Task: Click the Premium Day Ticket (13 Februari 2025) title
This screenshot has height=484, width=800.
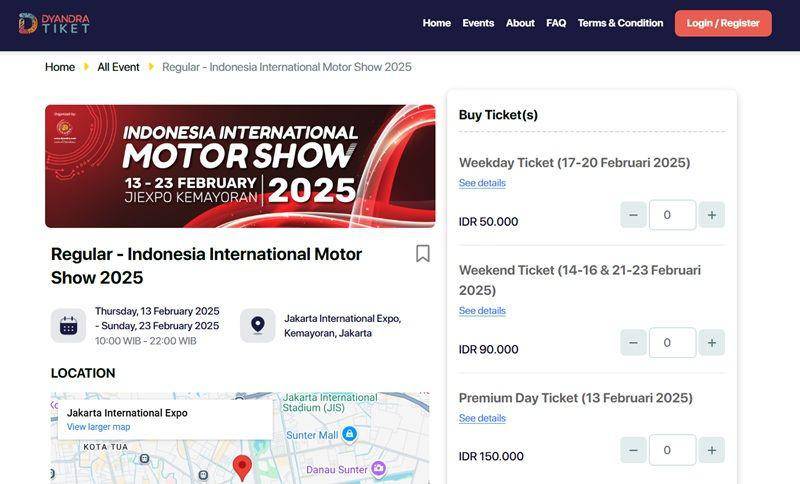Action: tap(576, 398)
